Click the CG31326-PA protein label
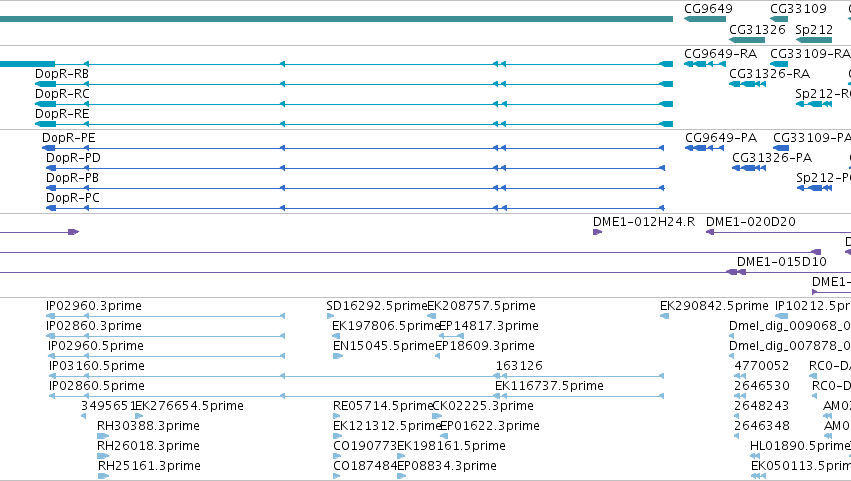Viewport: 851px width, 481px height. [772, 158]
